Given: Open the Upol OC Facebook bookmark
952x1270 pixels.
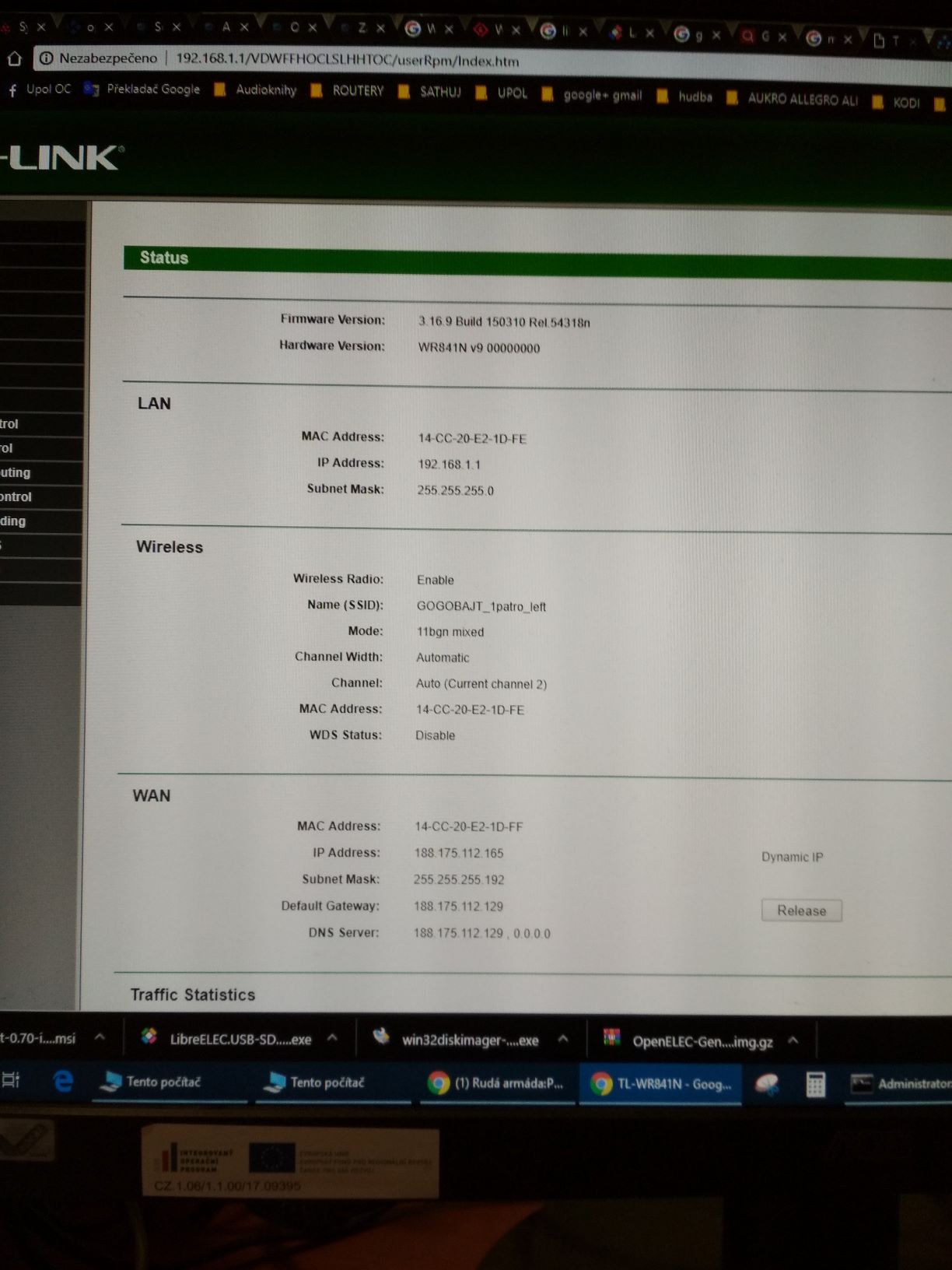Looking at the screenshot, I should (39, 89).
